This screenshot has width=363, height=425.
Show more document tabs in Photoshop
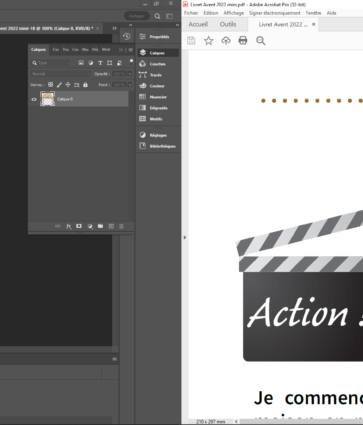tap(114, 28)
